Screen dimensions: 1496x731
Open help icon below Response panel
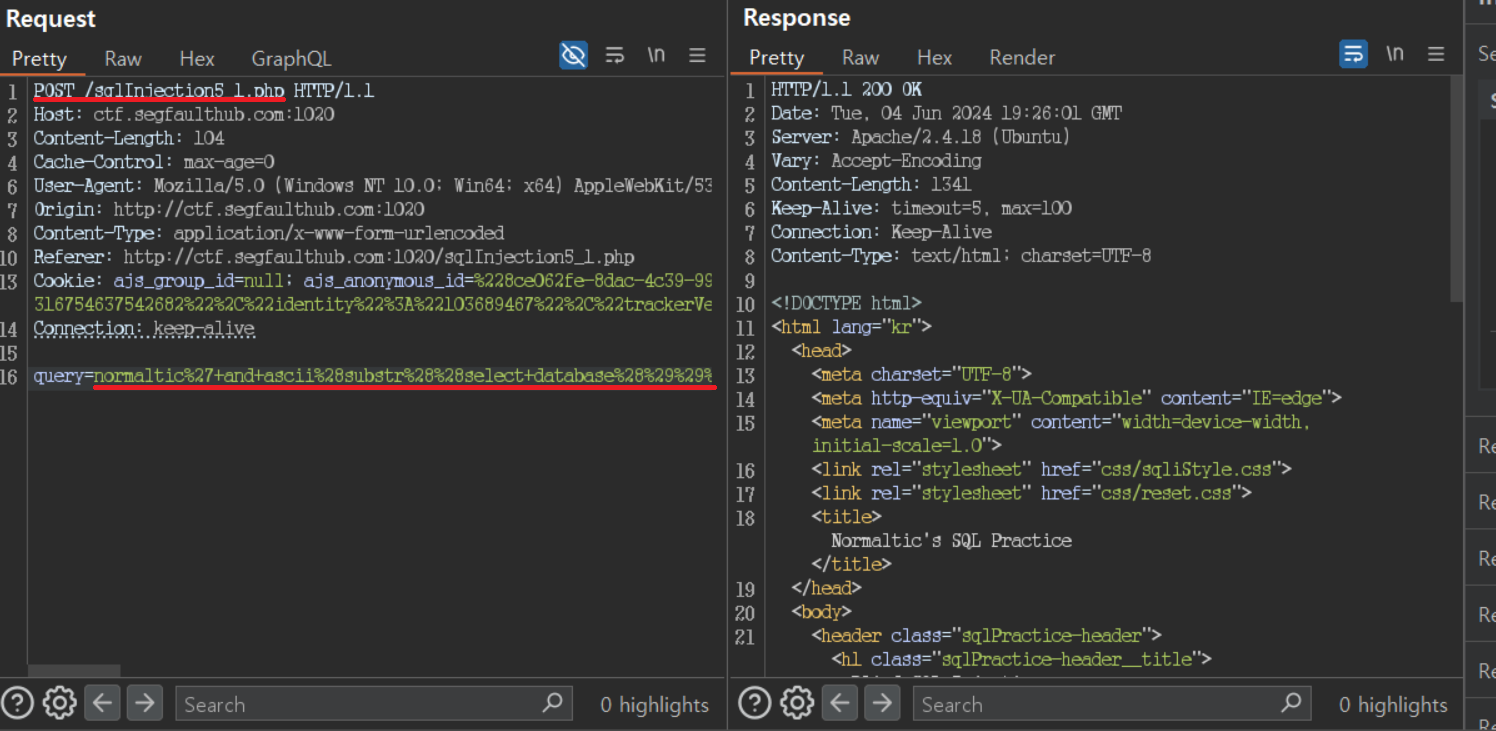tap(755, 703)
